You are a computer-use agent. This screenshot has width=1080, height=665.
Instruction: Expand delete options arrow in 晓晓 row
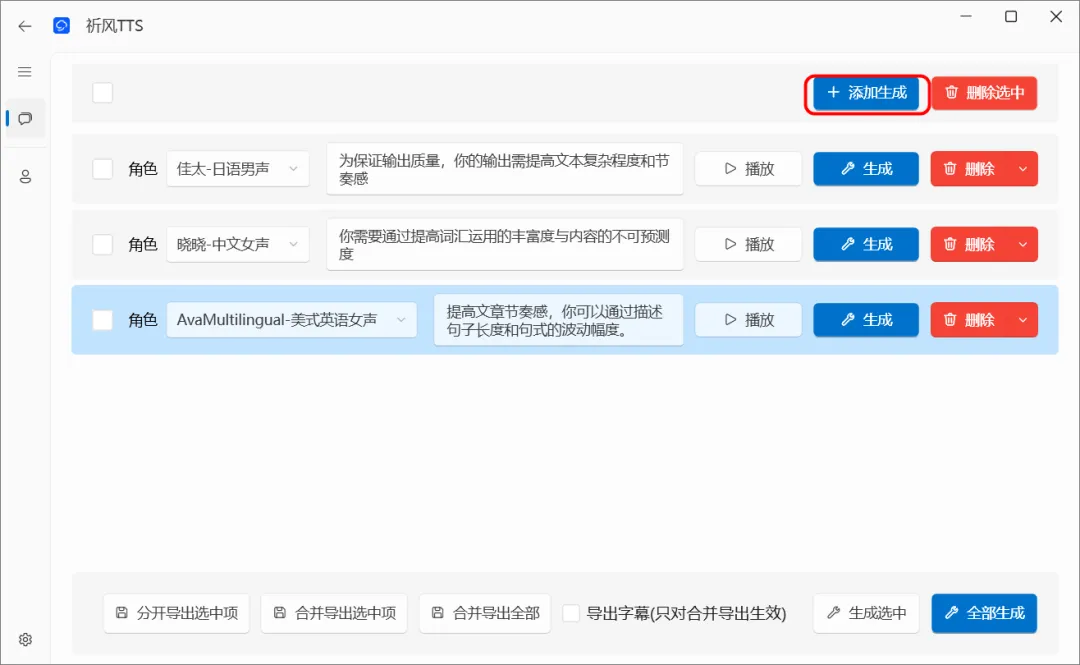tap(1023, 244)
